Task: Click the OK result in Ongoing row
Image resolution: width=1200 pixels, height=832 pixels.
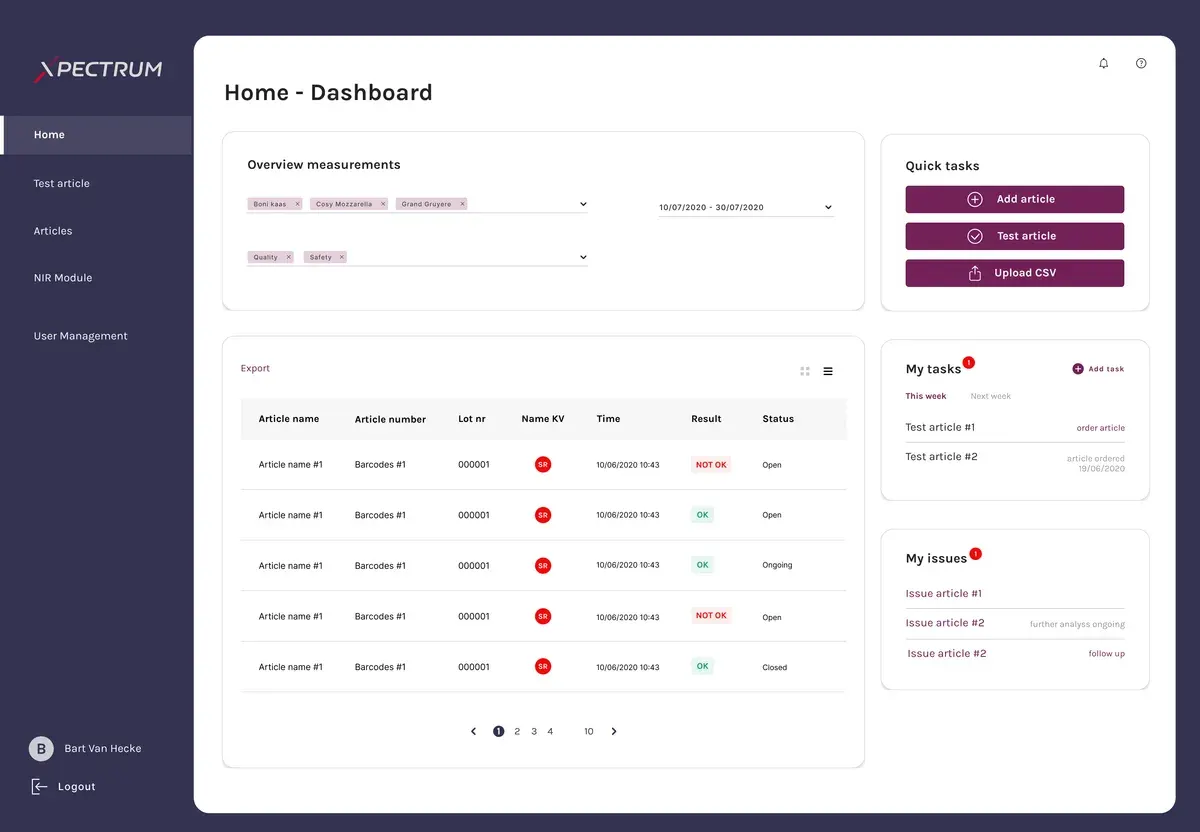Action: tap(702, 565)
